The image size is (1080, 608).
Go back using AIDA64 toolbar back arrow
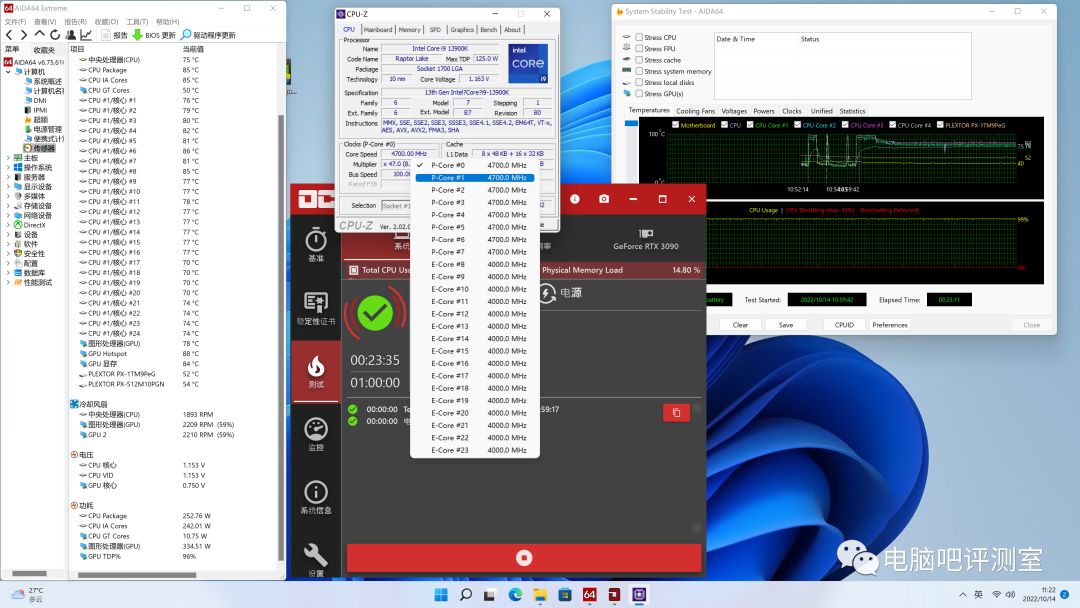9,34
